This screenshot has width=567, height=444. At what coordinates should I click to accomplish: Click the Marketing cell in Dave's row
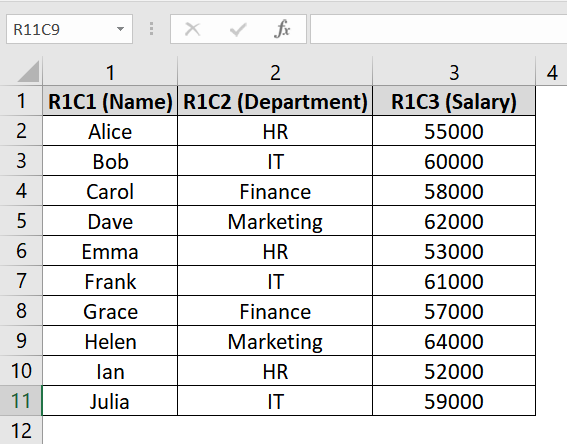coord(275,221)
